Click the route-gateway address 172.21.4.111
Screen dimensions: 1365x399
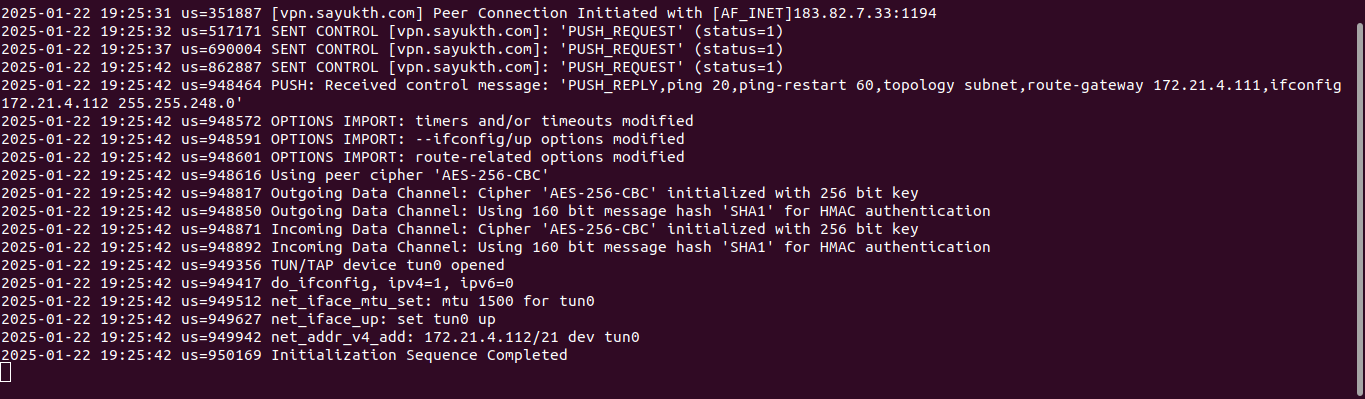(1208, 85)
